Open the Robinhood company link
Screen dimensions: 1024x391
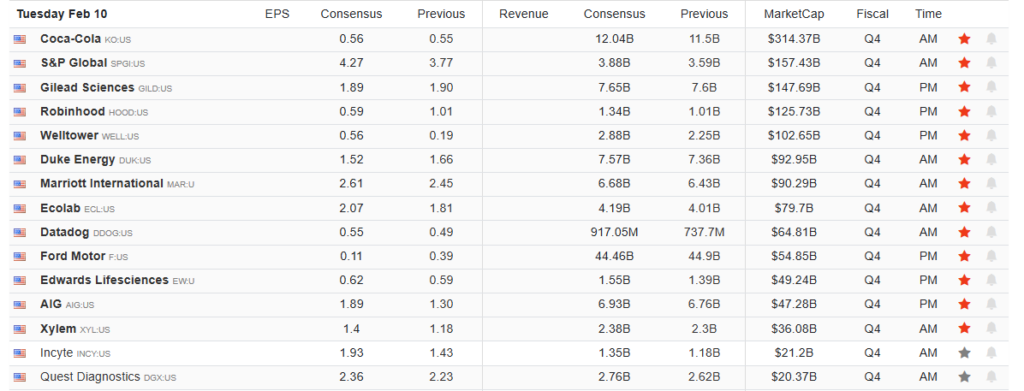[x=72, y=112]
